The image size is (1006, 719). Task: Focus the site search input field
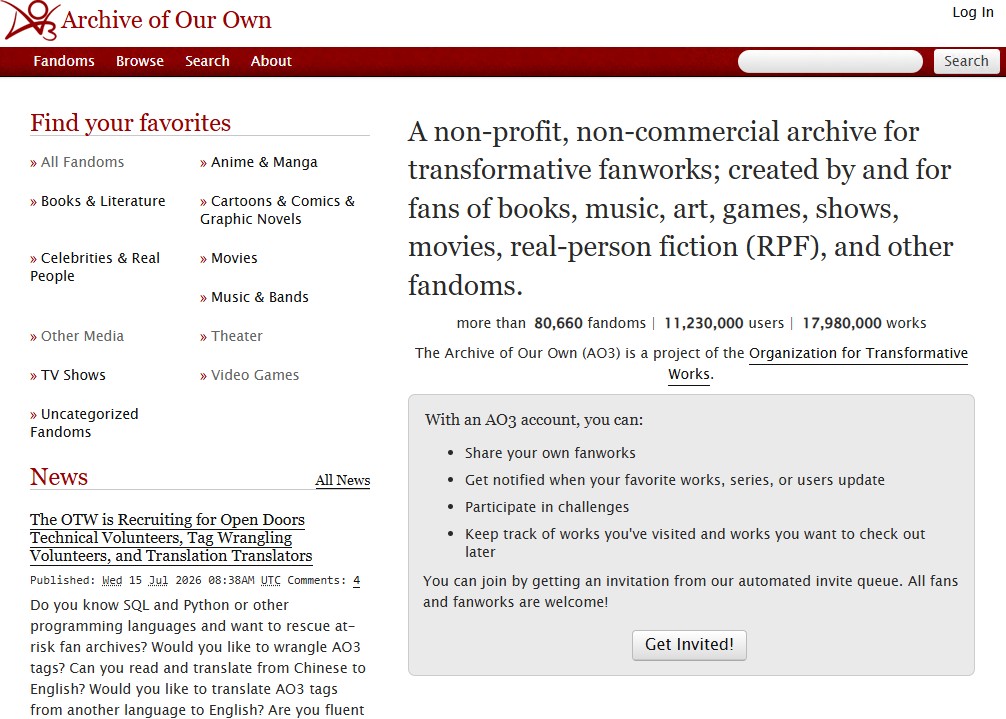click(830, 62)
